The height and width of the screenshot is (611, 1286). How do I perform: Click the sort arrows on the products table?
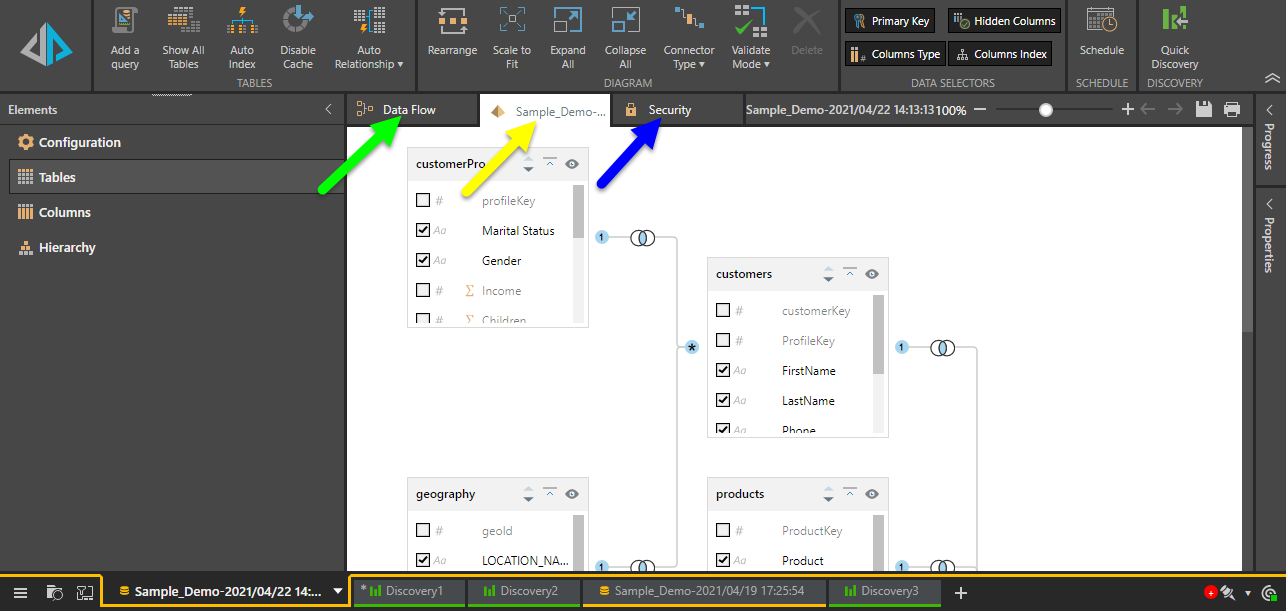[x=828, y=494]
